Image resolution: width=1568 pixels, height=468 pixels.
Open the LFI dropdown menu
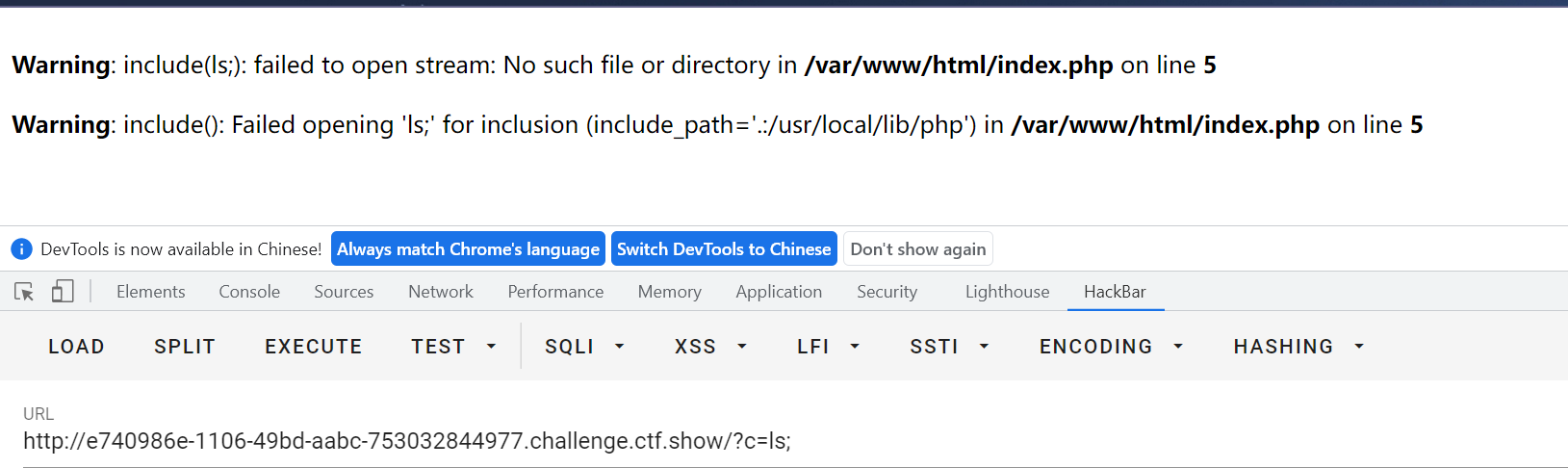(x=828, y=347)
